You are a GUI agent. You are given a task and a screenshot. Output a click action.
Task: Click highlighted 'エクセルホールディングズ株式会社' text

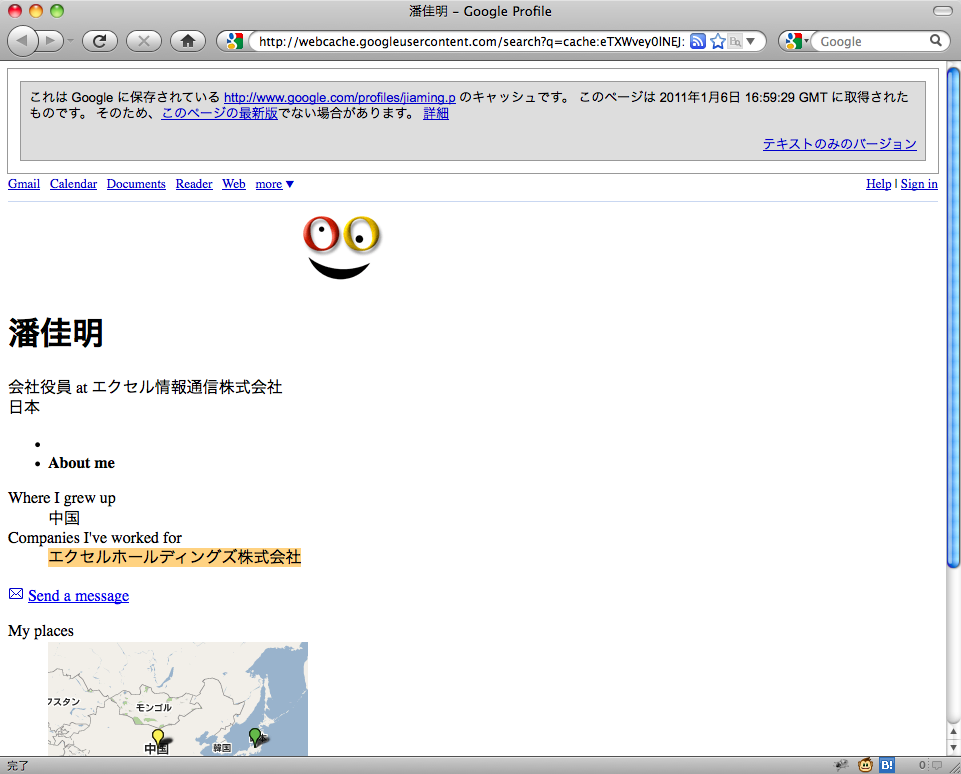pyautogui.click(x=175, y=557)
